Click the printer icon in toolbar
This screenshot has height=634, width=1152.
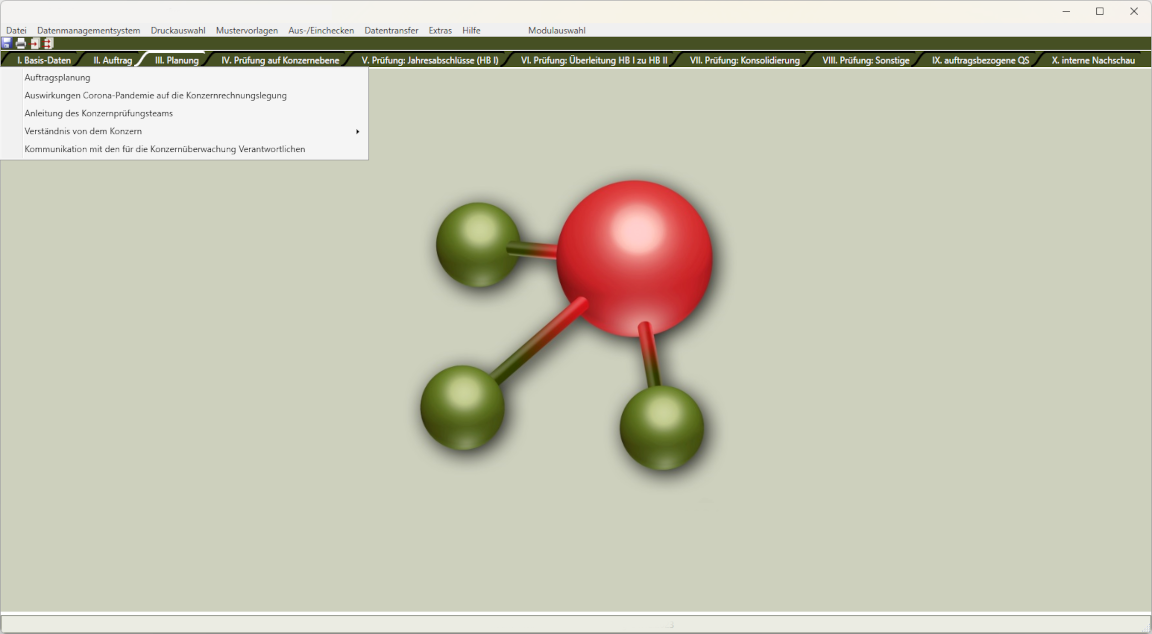pos(20,44)
